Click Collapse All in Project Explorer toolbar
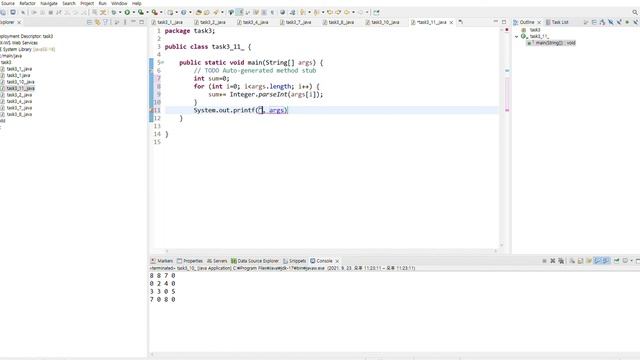640x360 pixels. point(89,22)
